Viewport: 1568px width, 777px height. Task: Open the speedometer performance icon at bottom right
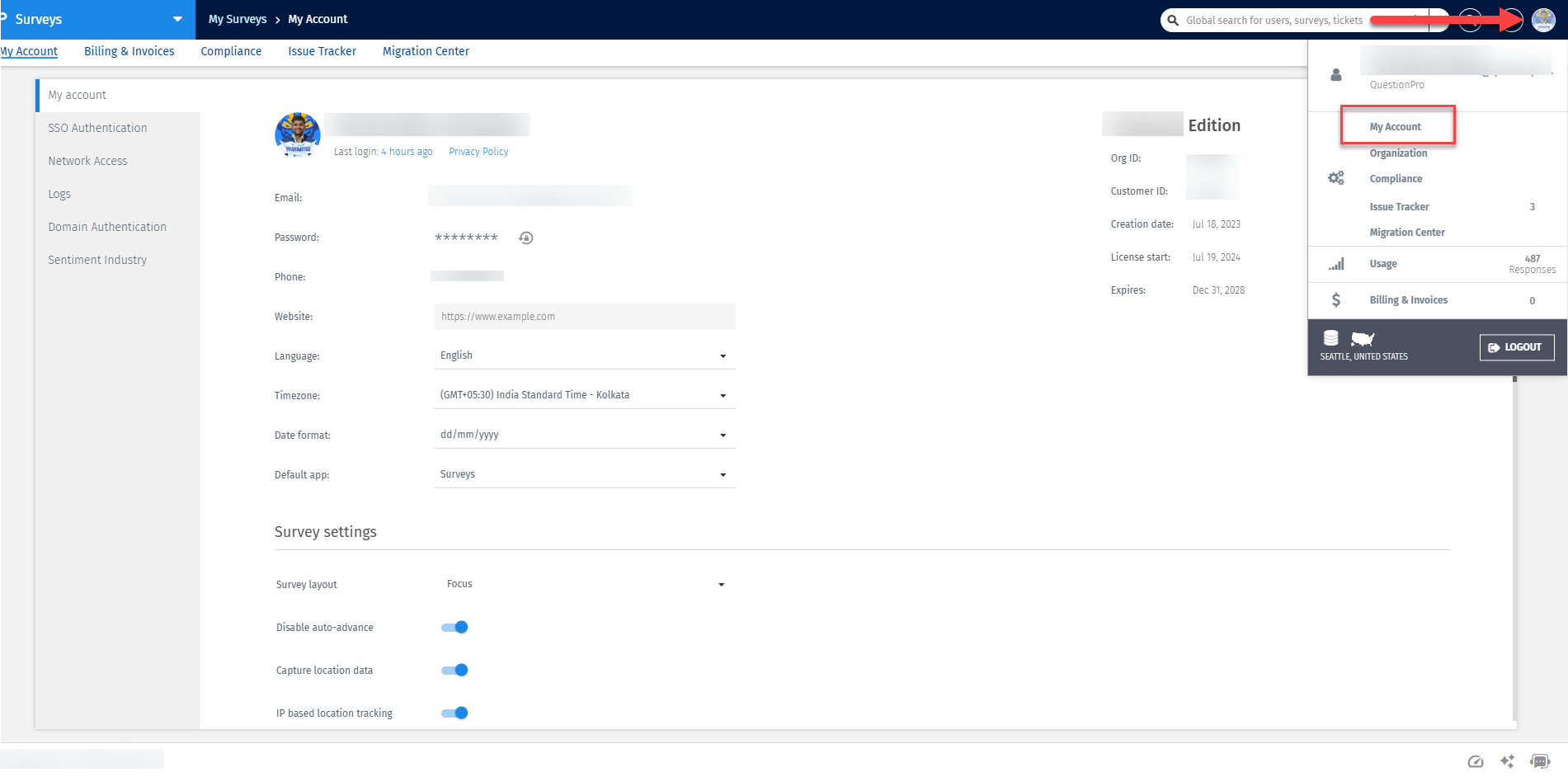click(1476, 761)
